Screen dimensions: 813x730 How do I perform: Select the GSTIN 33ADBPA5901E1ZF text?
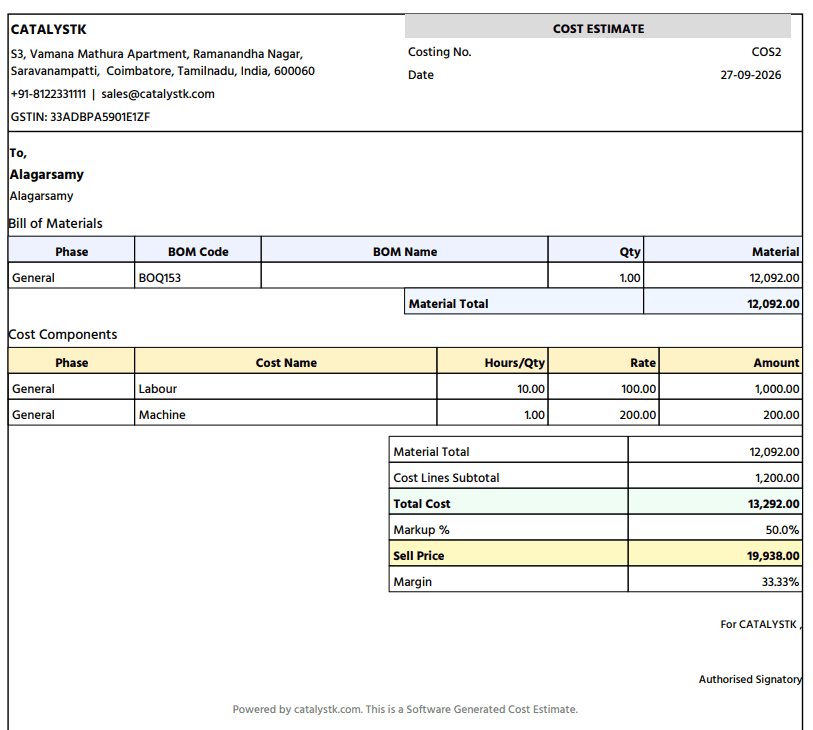[x=80, y=117]
